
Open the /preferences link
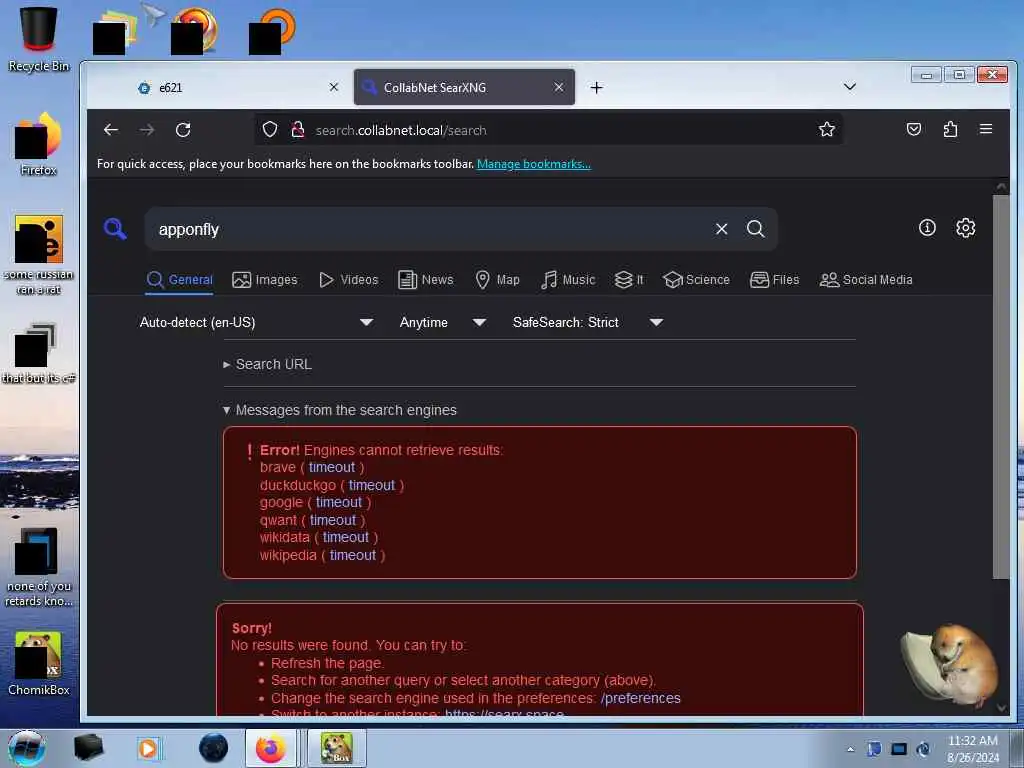point(641,698)
